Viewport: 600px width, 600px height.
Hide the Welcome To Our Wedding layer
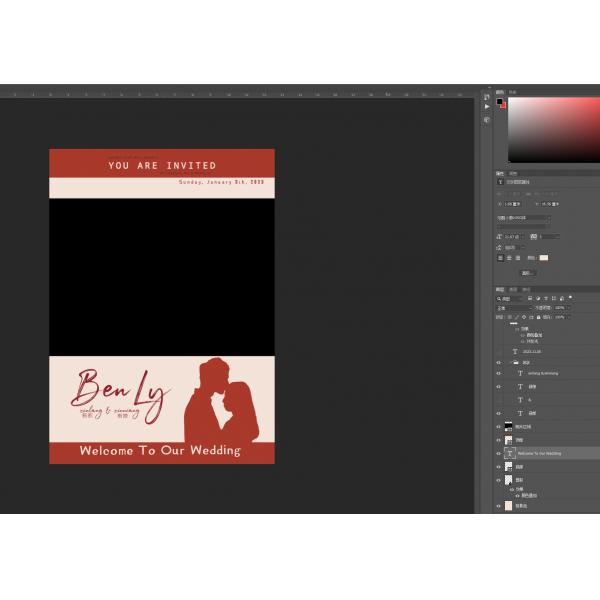tap(499, 453)
